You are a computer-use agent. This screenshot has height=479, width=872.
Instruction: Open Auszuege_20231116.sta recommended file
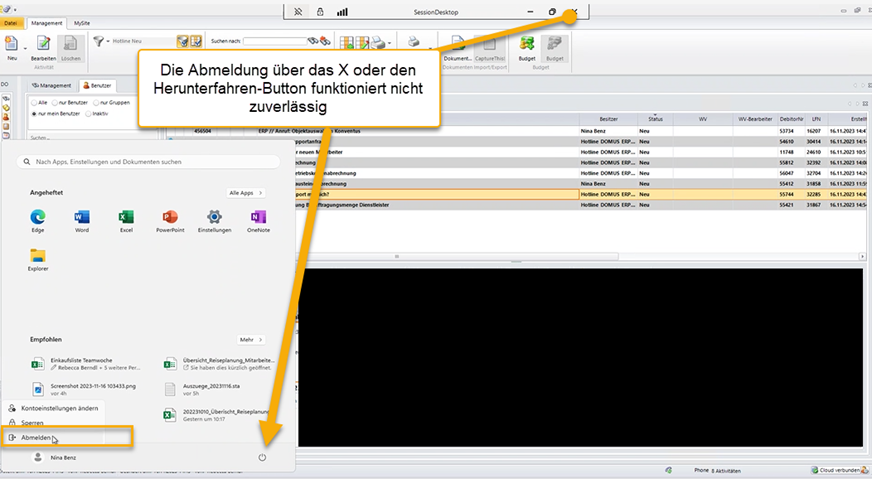tap(203, 389)
